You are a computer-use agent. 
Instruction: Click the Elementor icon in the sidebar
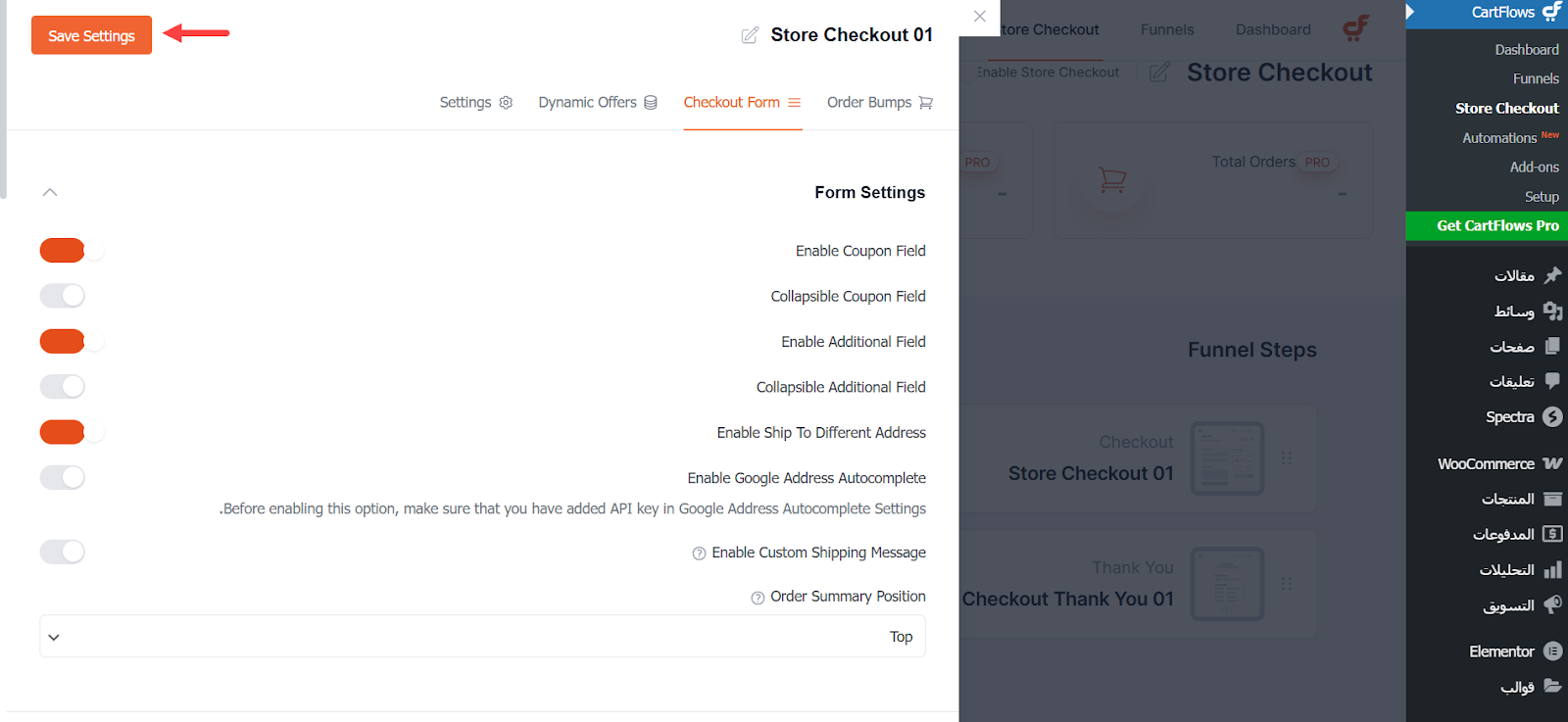point(1552,650)
